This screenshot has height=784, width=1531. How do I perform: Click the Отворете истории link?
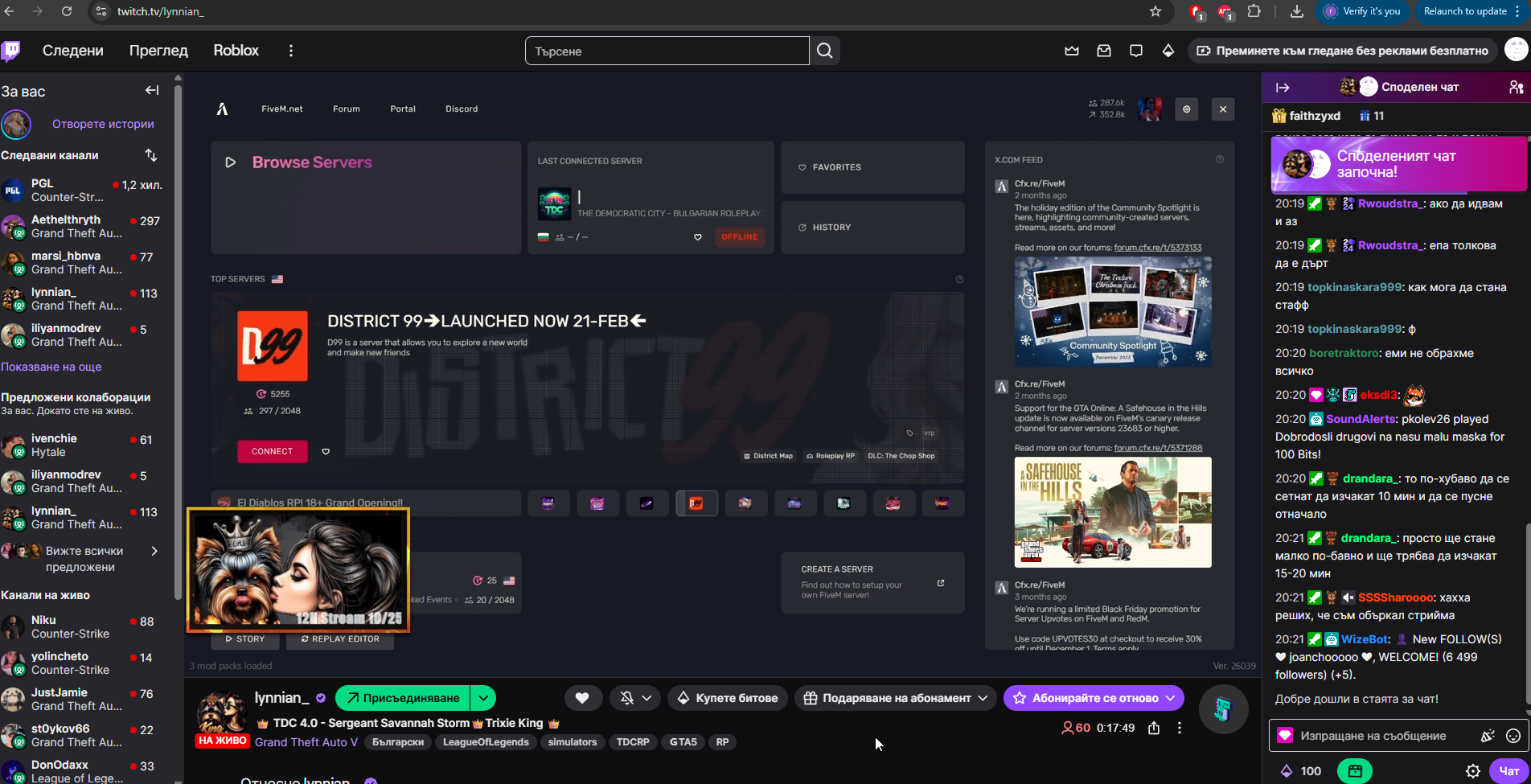[x=103, y=124]
